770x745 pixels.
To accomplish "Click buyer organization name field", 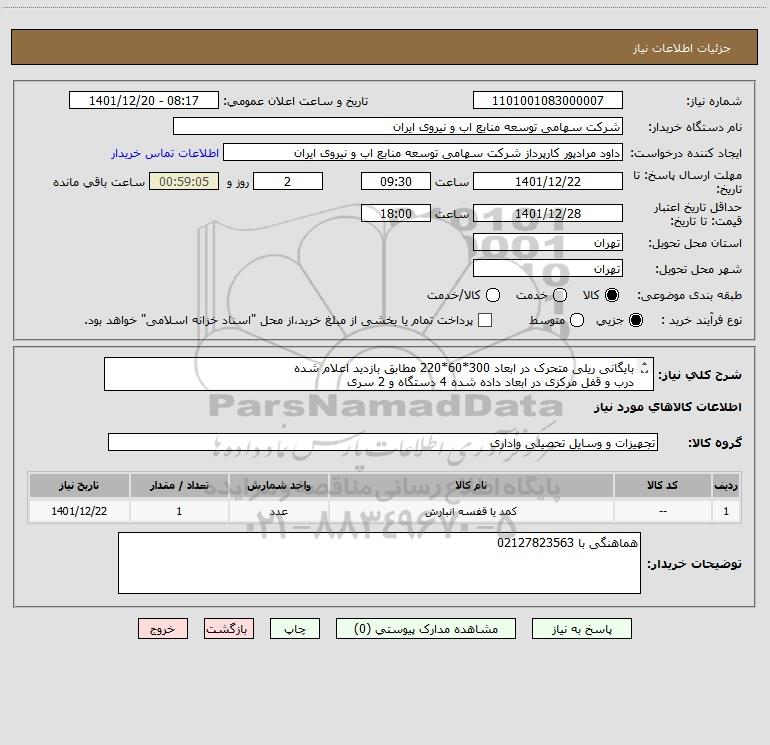I will coord(398,127).
